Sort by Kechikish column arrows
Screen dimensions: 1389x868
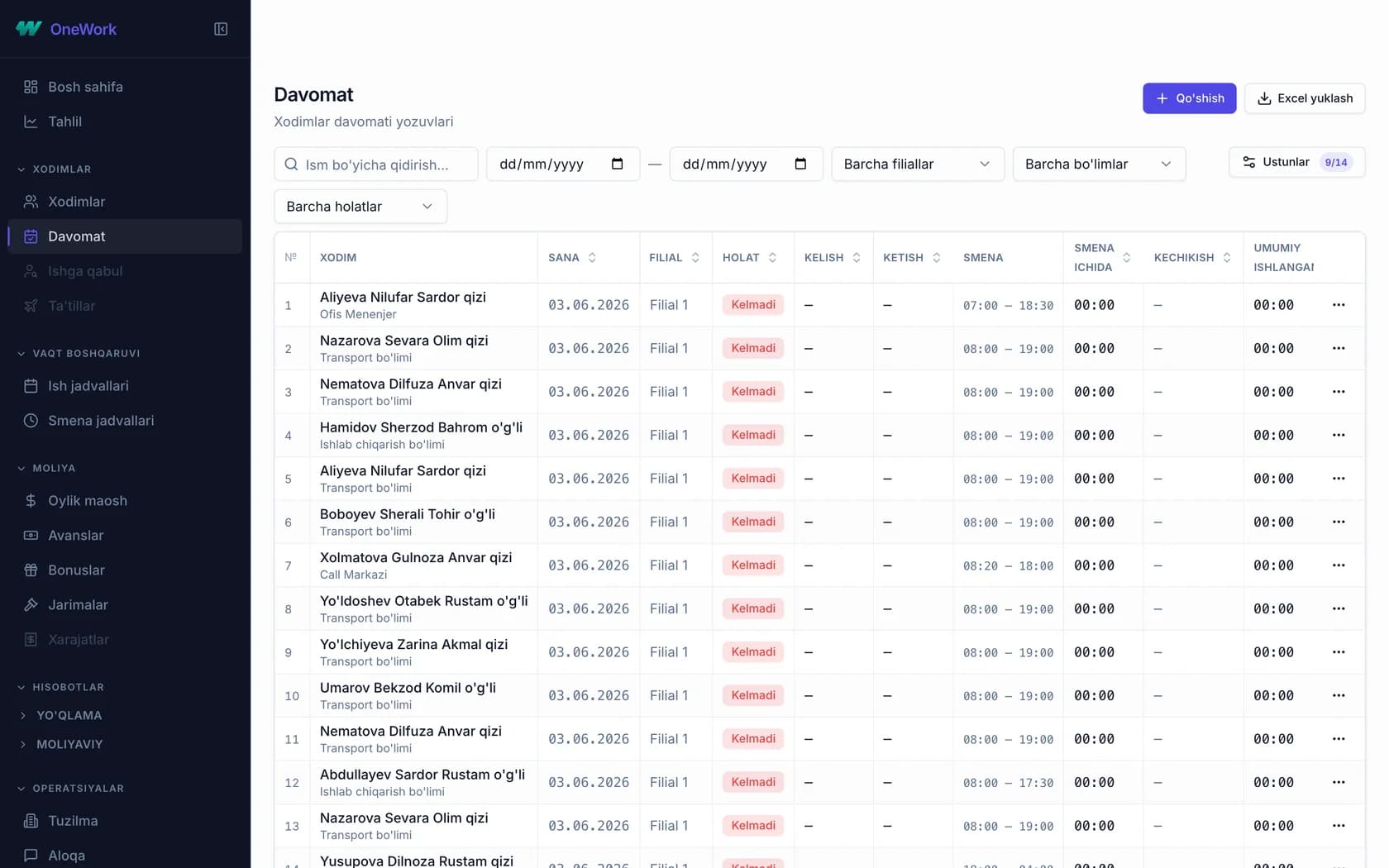(x=1227, y=258)
